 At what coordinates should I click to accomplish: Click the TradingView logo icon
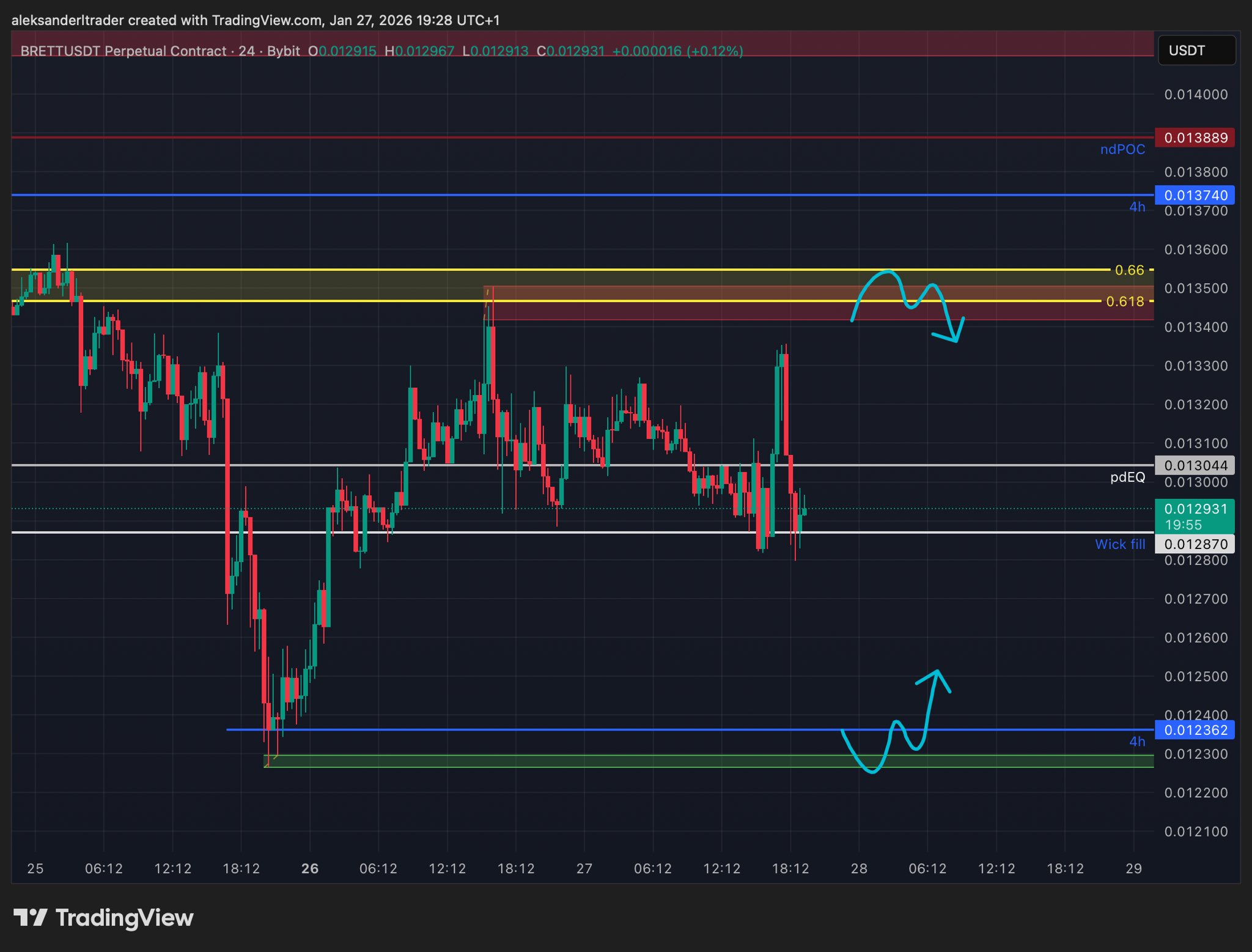(31, 917)
